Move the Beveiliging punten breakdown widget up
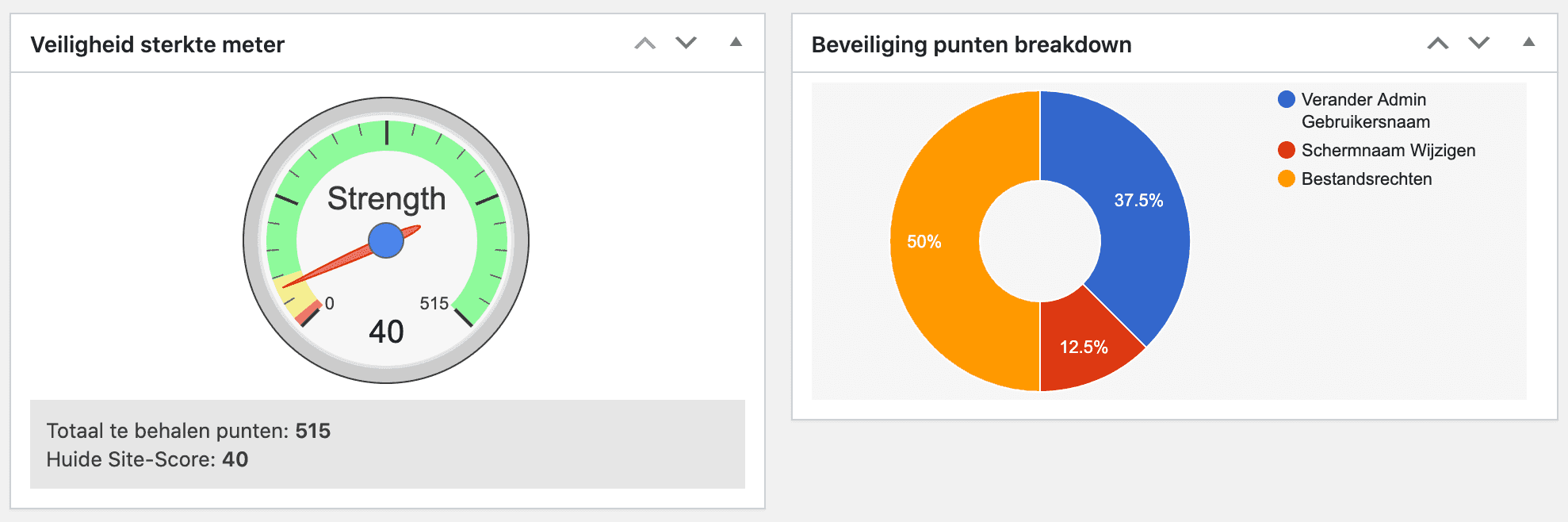1568x522 pixels. (x=1438, y=44)
